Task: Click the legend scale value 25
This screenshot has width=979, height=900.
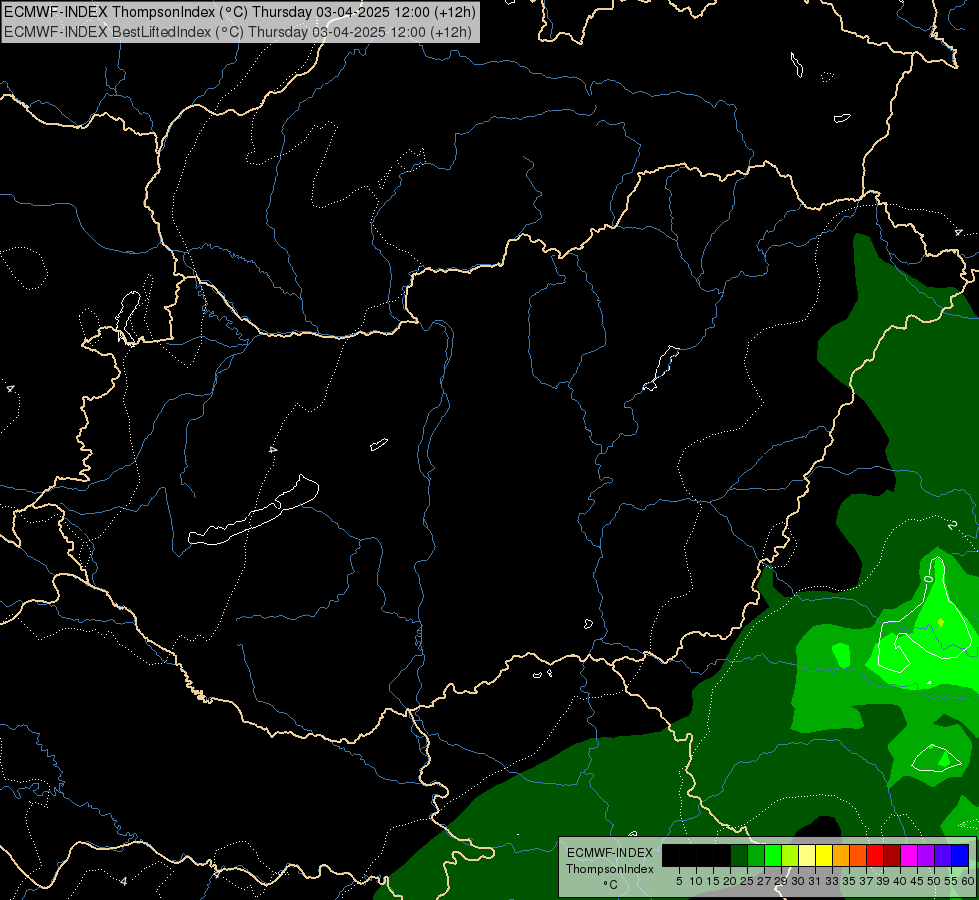Action: (x=747, y=881)
